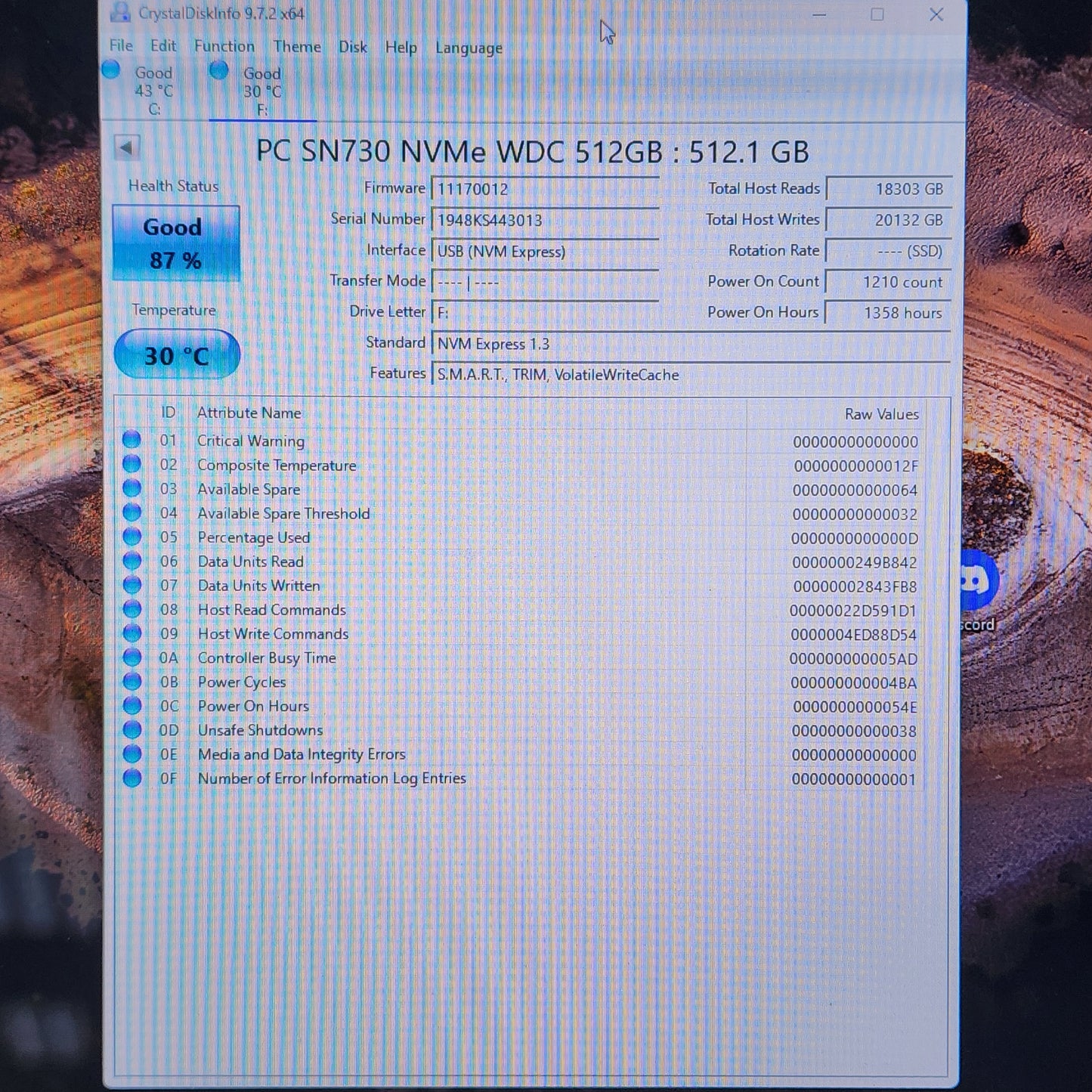Click the Attribute Name column header
Image resolution: width=1092 pixels, height=1092 pixels.
click(x=249, y=413)
